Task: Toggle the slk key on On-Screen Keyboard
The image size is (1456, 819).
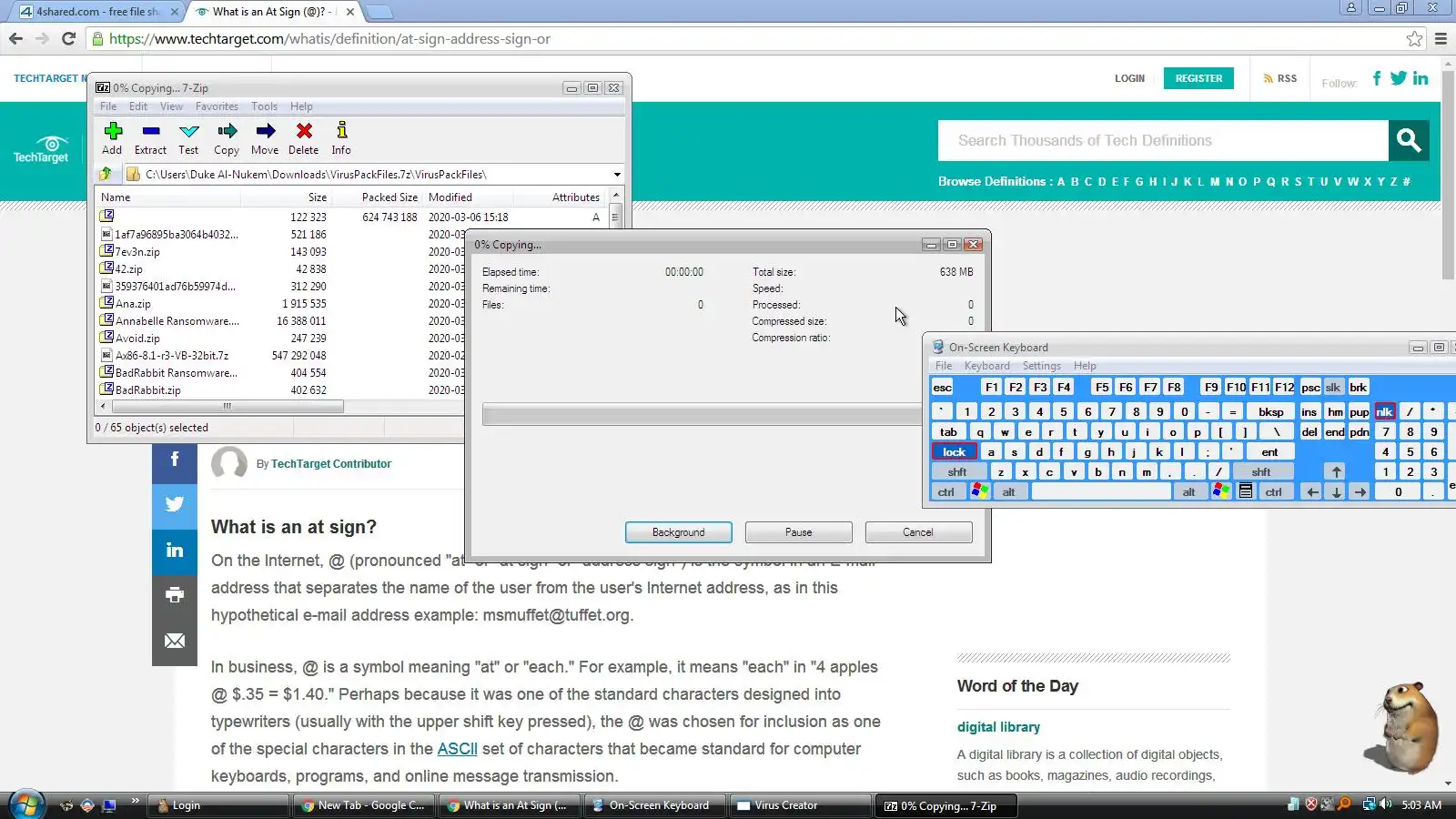Action: [x=1333, y=387]
